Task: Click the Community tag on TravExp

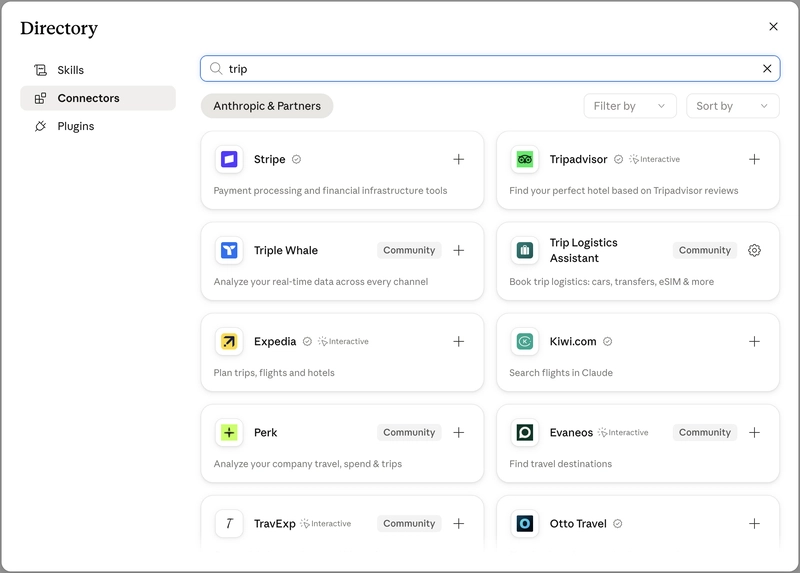Action: [x=409, y=524]
